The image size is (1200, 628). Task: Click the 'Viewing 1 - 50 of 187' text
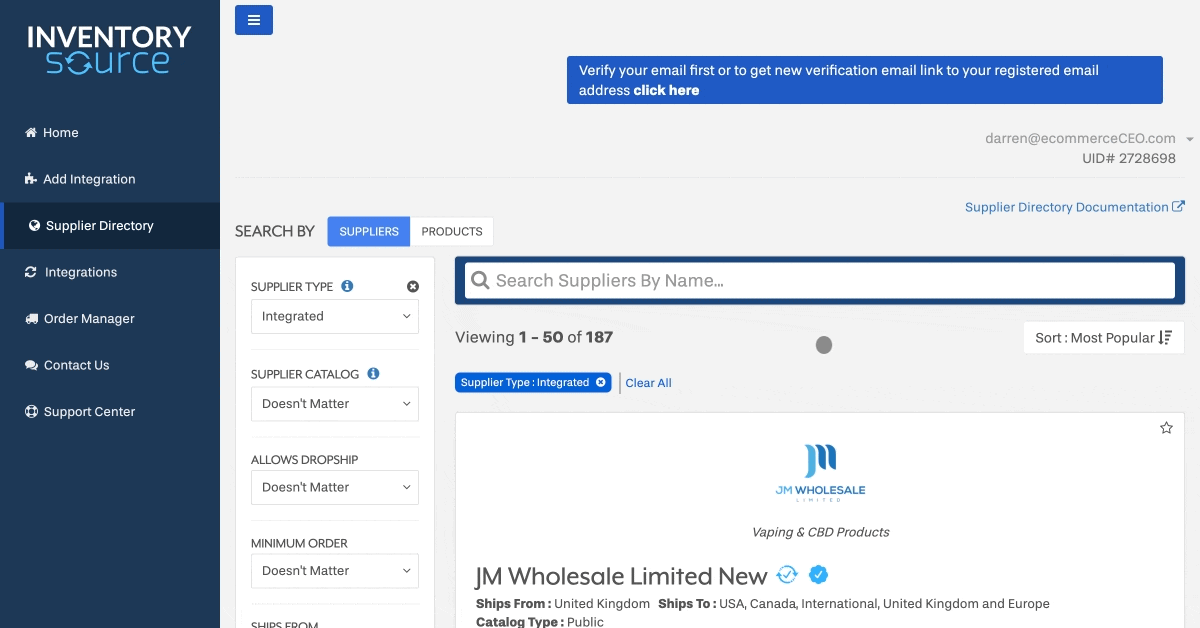pyautogui.click(x=534, y=337)
